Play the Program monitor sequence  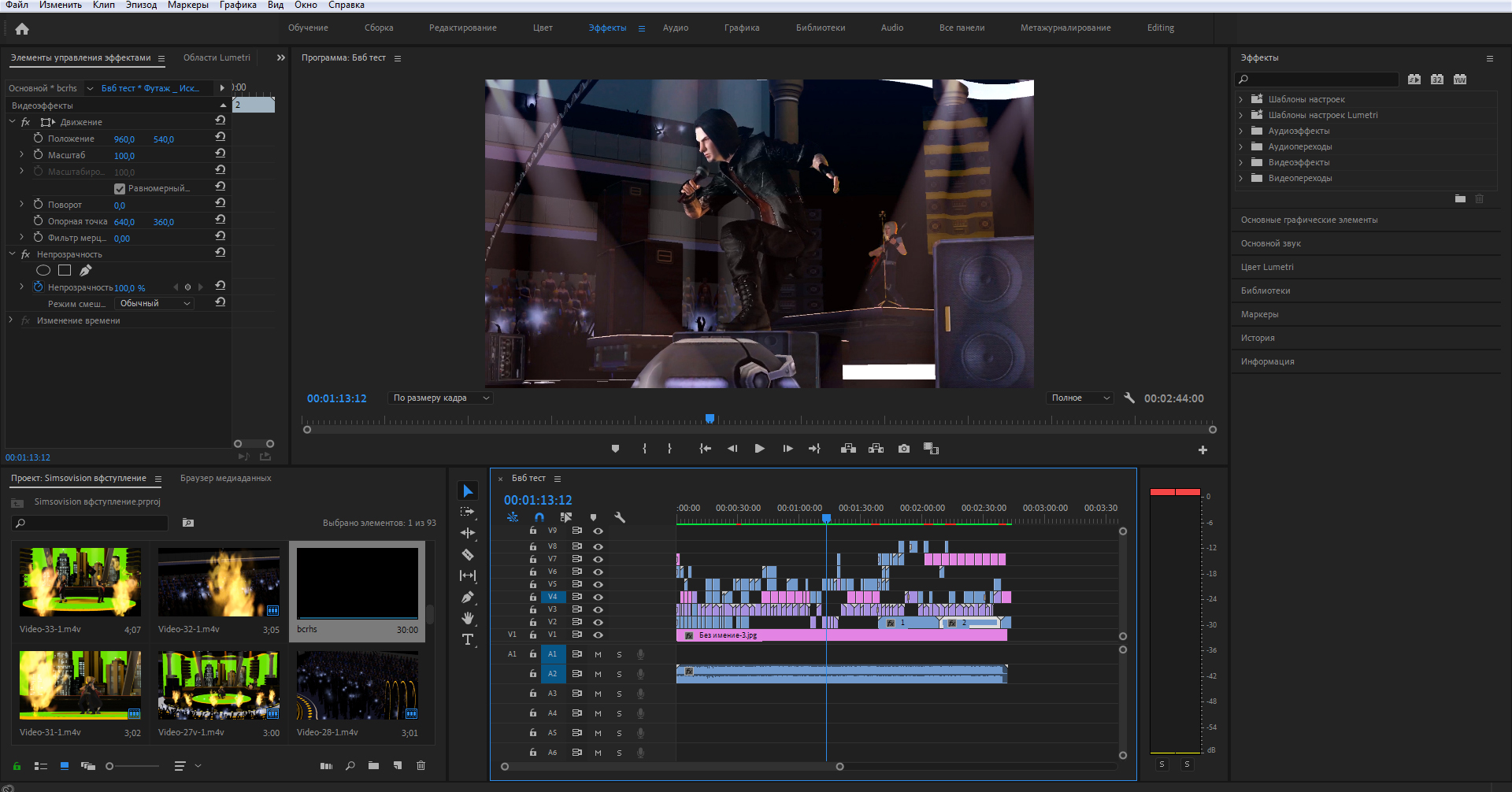(759, 449)
